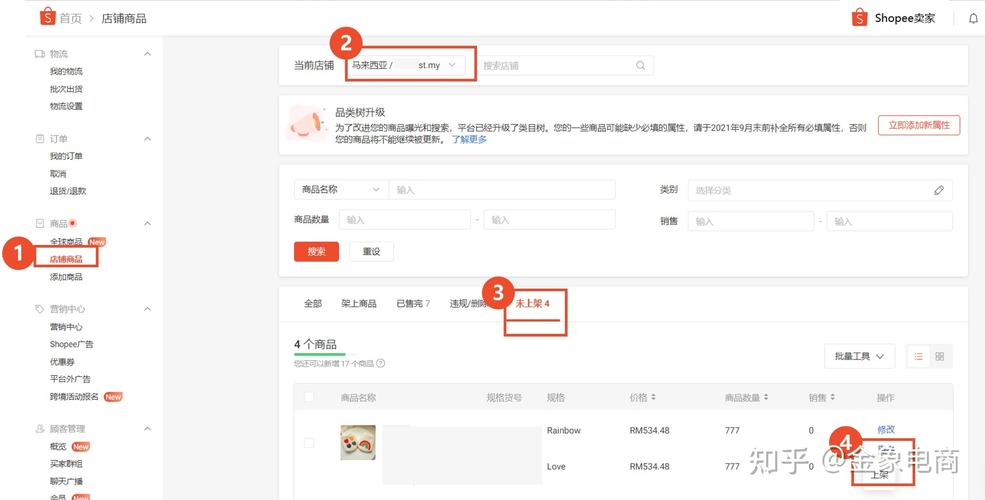Click the product name 输入 field
The image size is (985, 500).
pyautogui.click(x=502, y=189)
